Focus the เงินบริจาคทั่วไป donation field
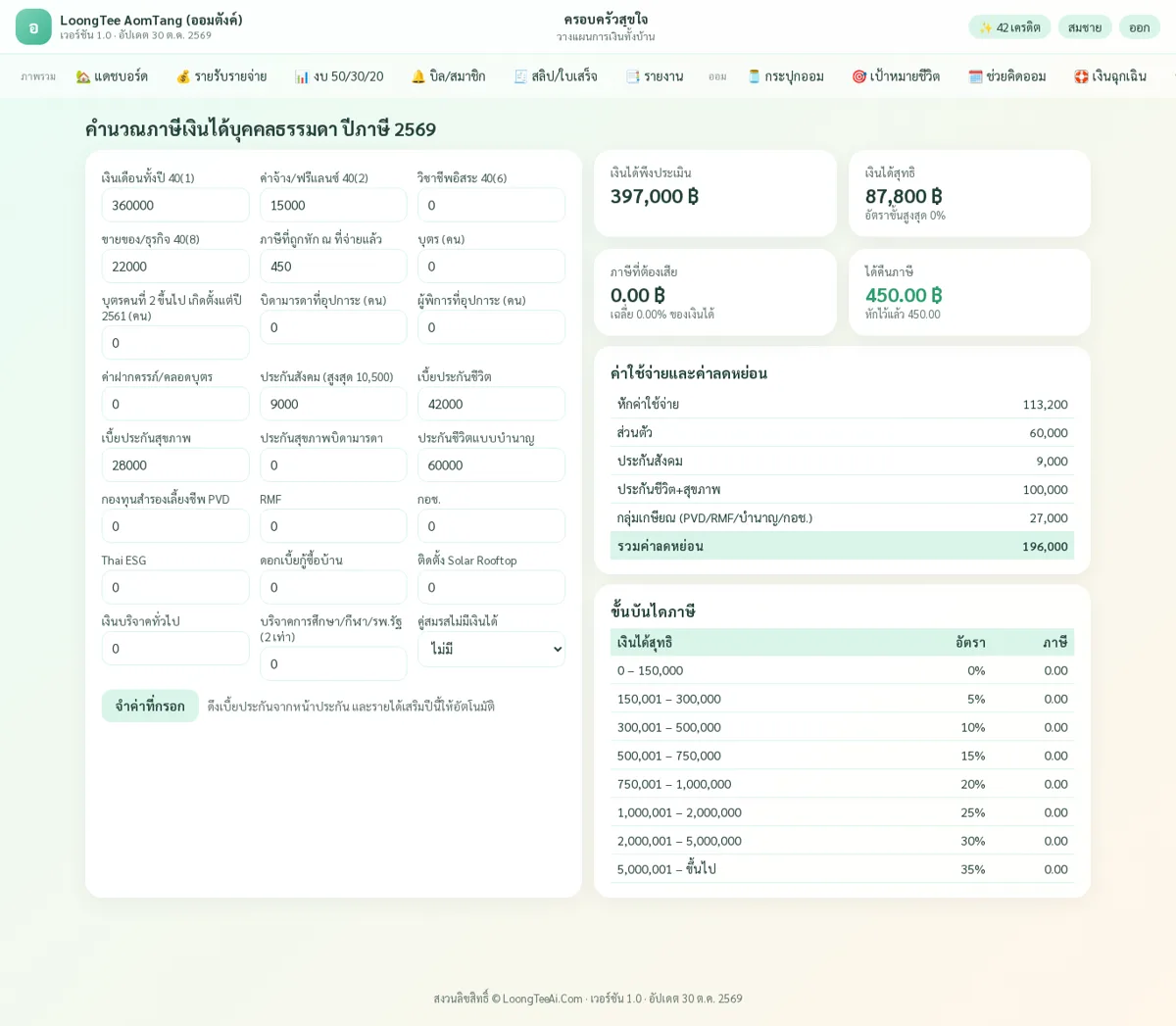Image resolution: width=1176 pixels, height=1026 pixels. [175, 649]
